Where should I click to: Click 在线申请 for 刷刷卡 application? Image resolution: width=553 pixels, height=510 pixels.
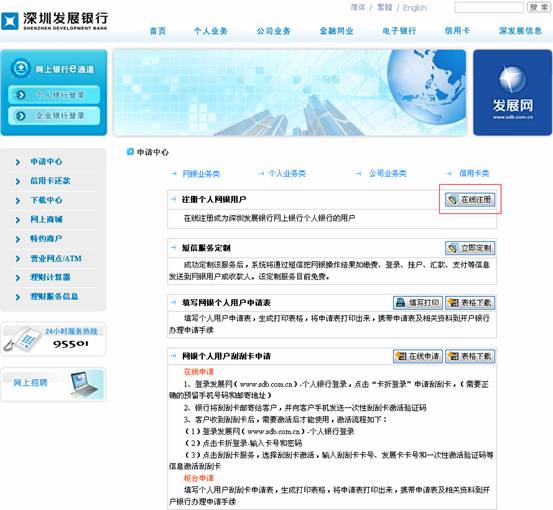418,356
